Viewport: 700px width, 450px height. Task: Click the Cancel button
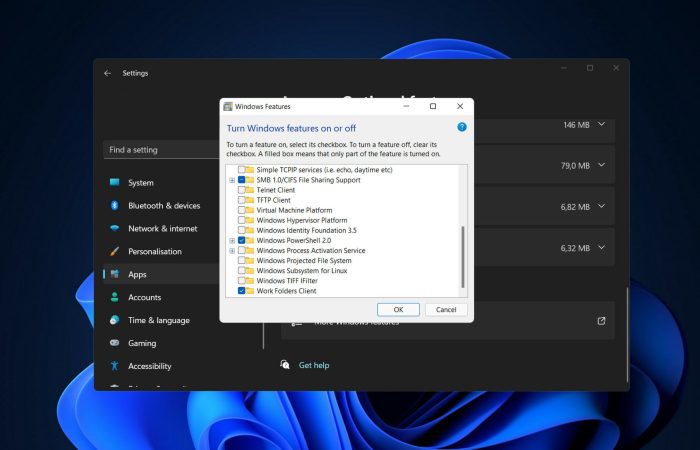[446, 309]
